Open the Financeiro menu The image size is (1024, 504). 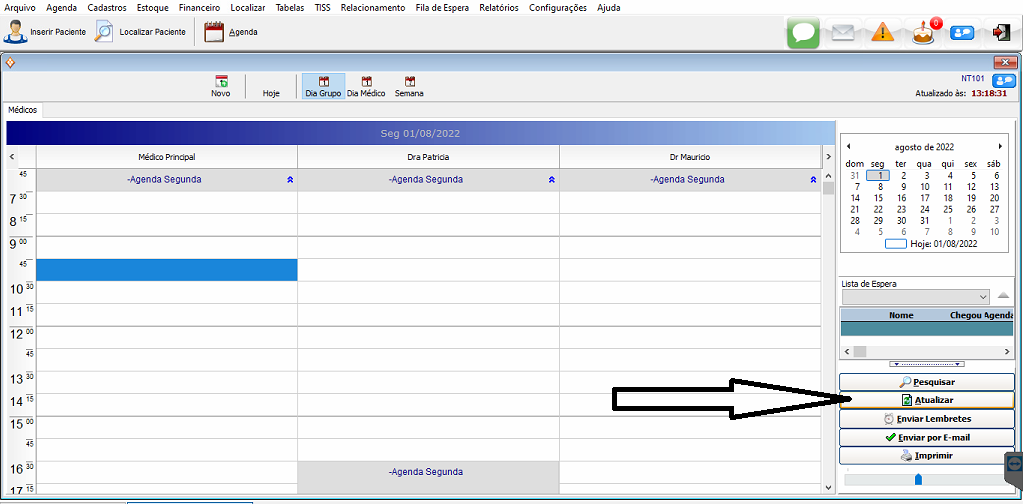199,7
